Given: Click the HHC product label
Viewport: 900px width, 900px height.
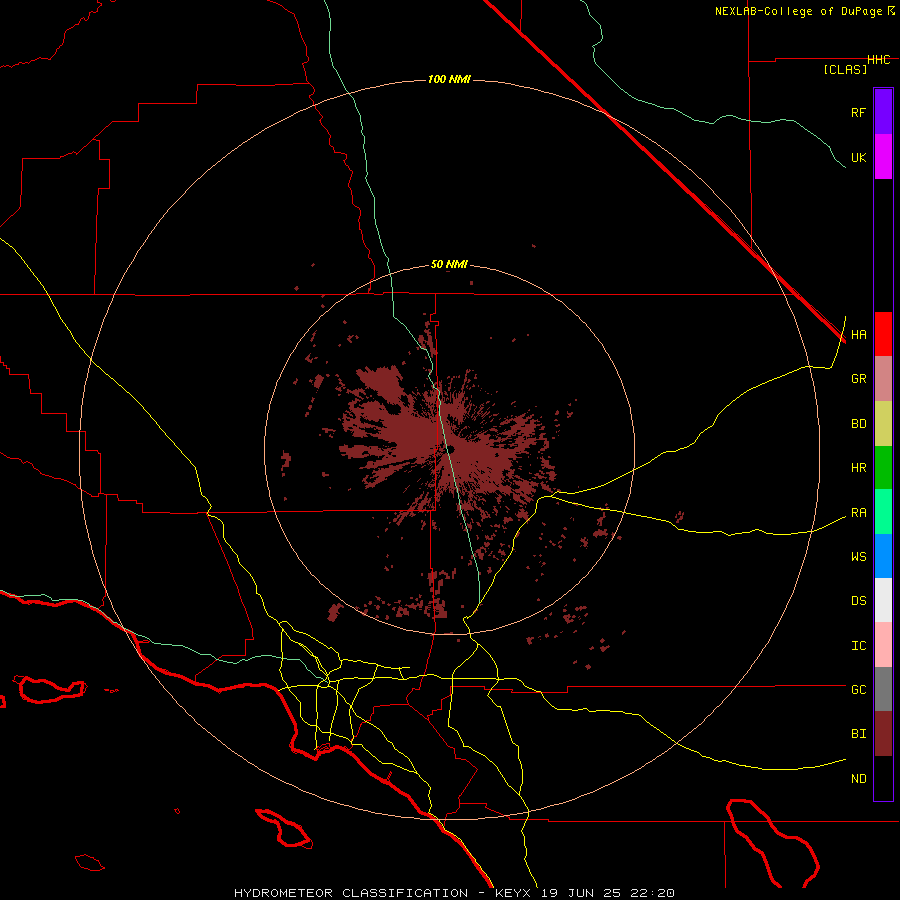Looking at the screenshot, I should (879, 60).
